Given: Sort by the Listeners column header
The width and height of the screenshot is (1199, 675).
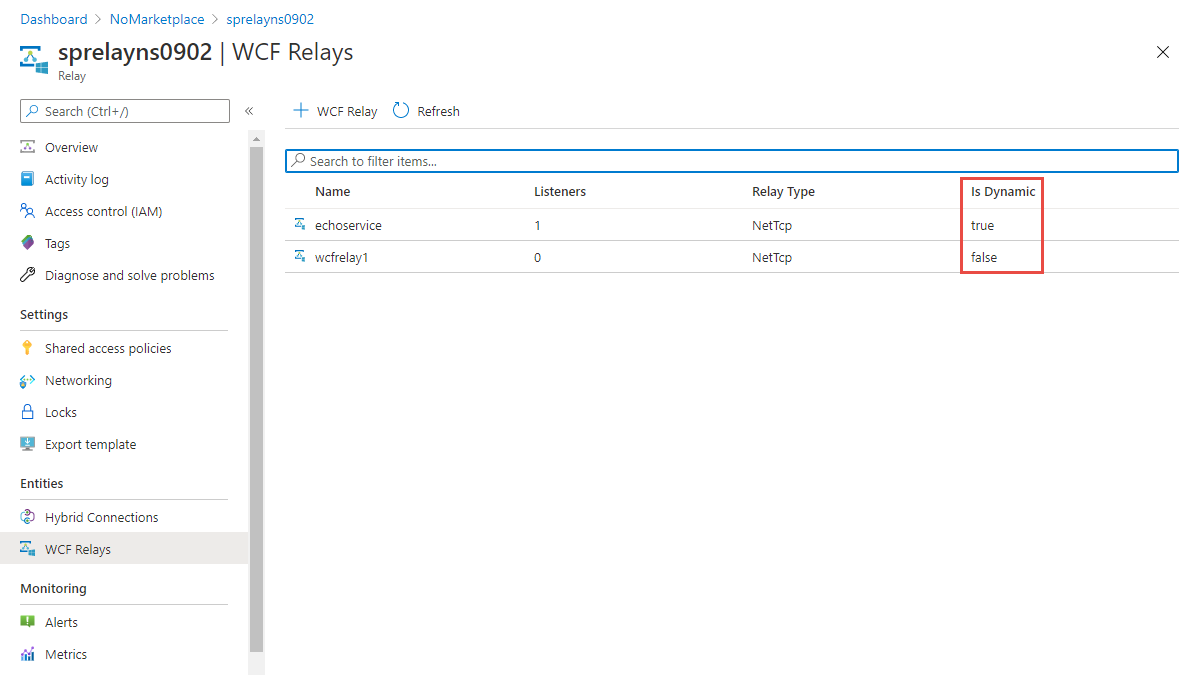Looking at the screenshot, I should (x=560, y=191).
